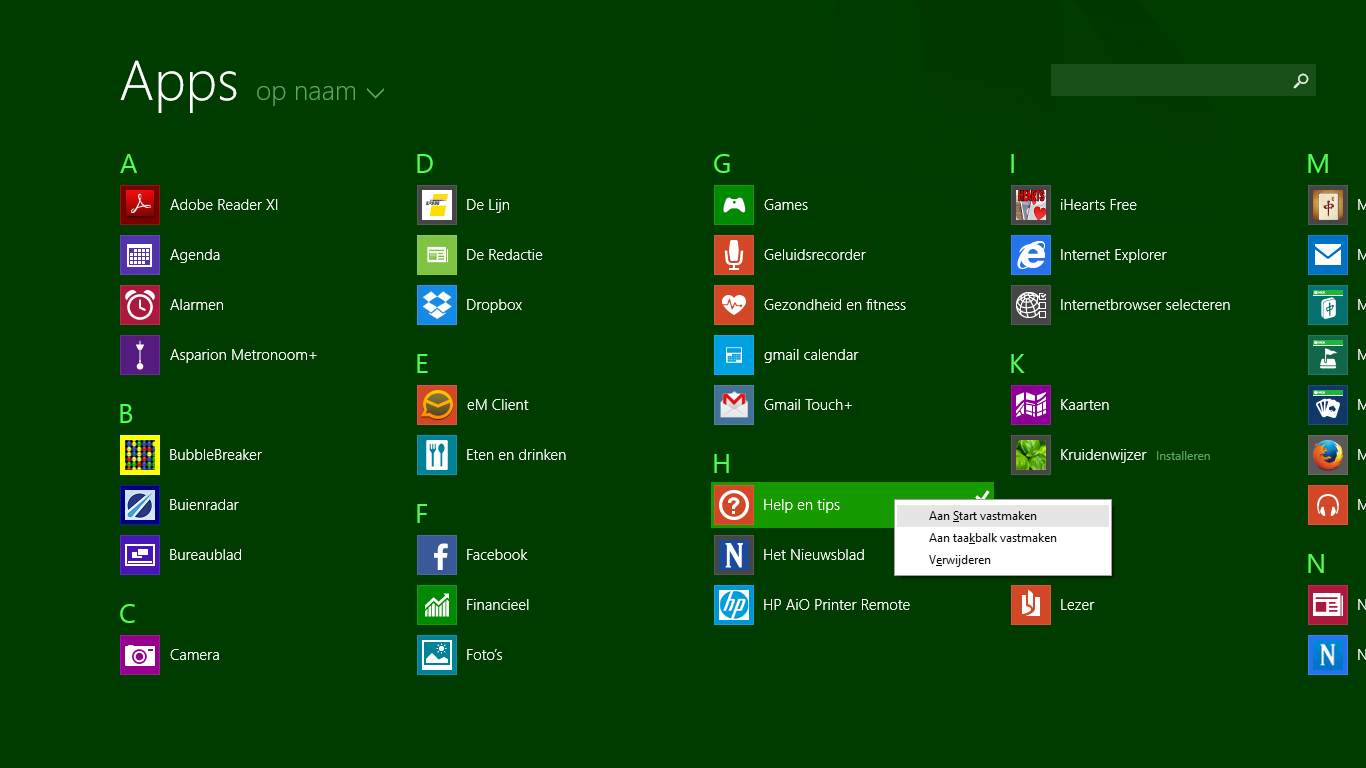The image size is (1366, 768).
Task: Click the 'Camera' label text
Action: coord(195,655)
